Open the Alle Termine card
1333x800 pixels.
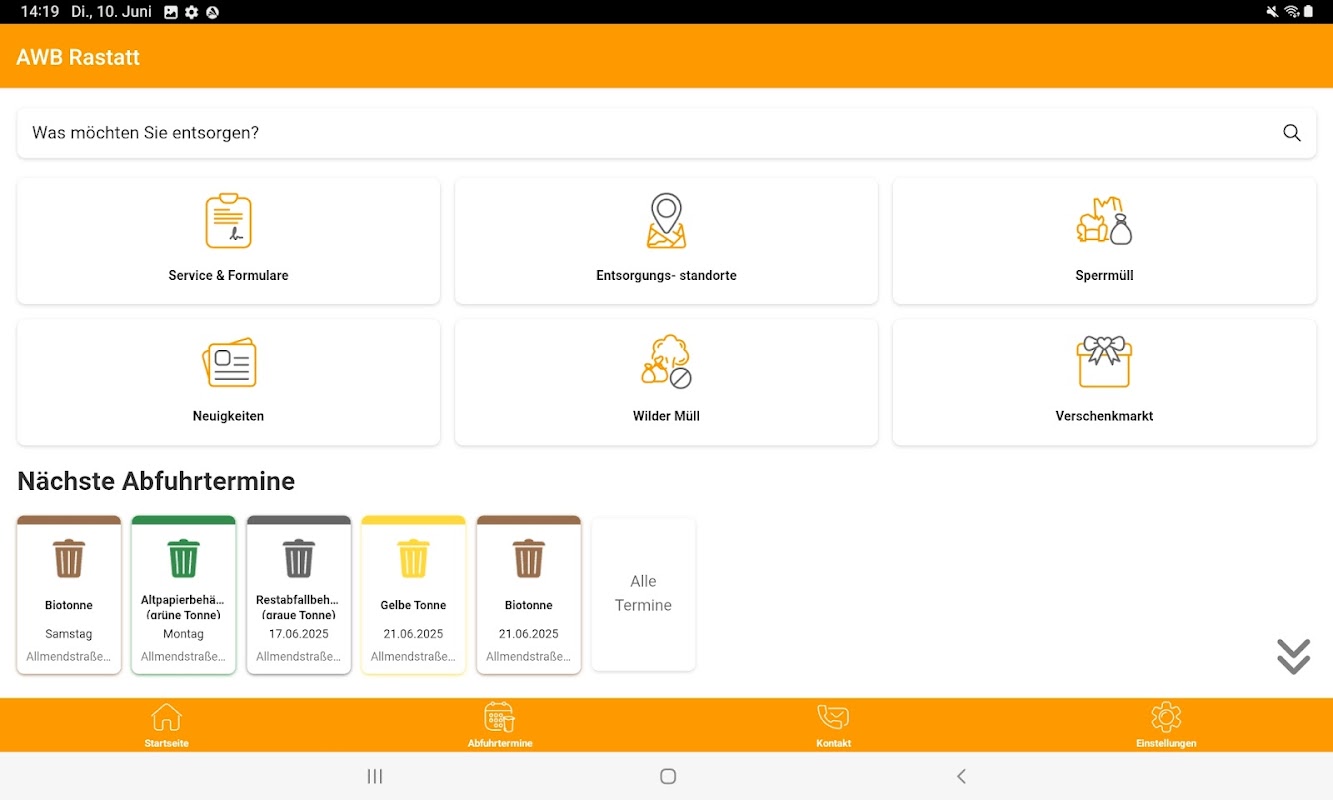pos(643,594)
